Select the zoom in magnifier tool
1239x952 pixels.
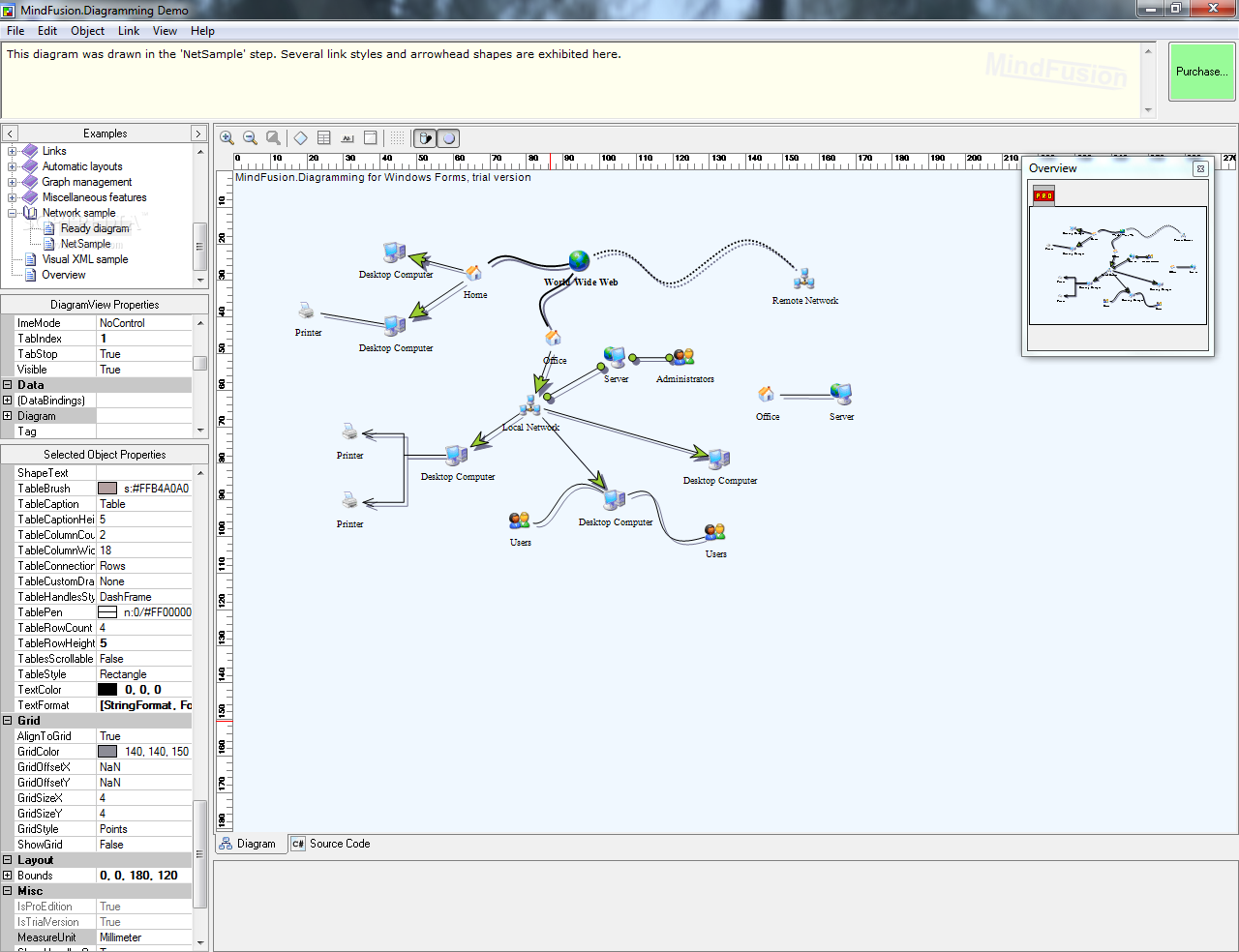point(227,138)
